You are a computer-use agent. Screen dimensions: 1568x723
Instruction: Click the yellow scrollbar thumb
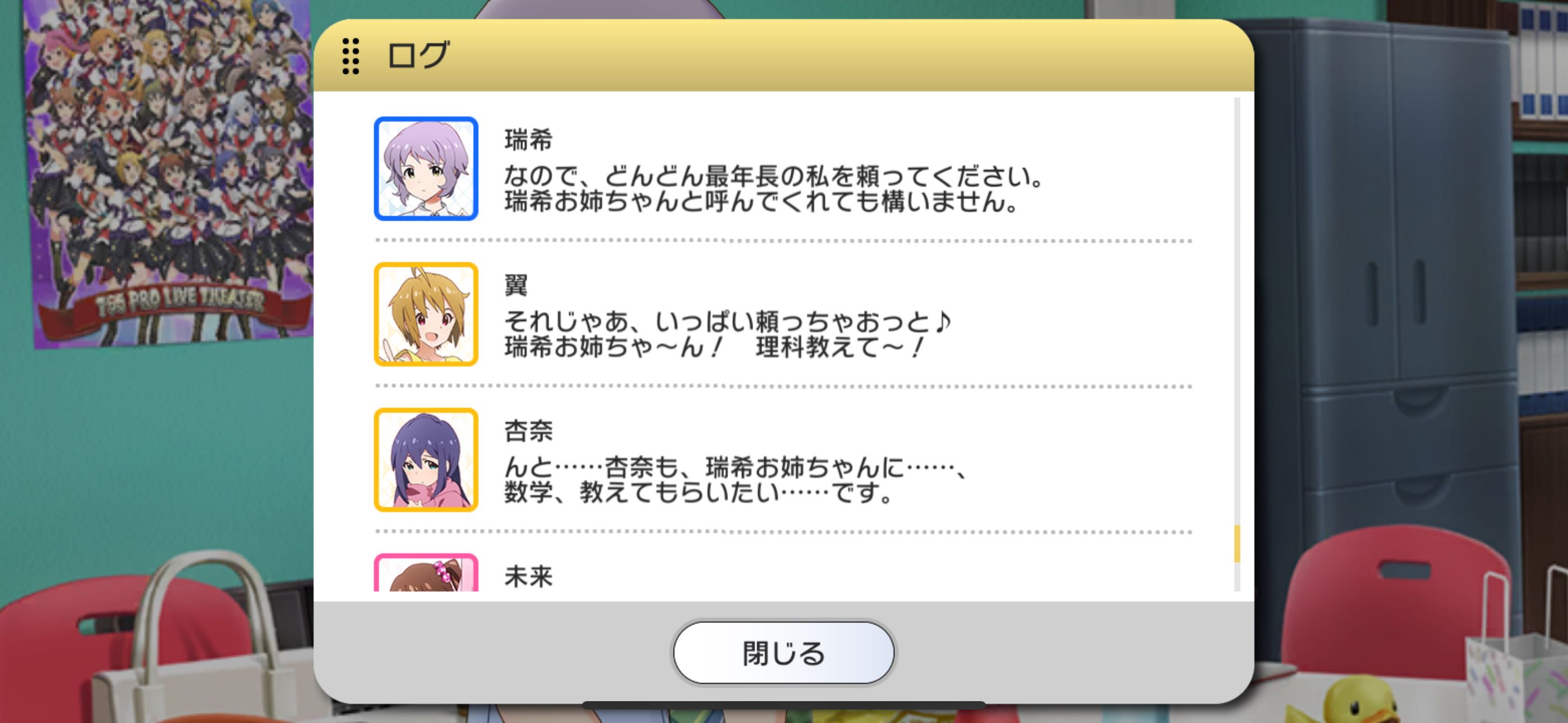coord(1237,544)
